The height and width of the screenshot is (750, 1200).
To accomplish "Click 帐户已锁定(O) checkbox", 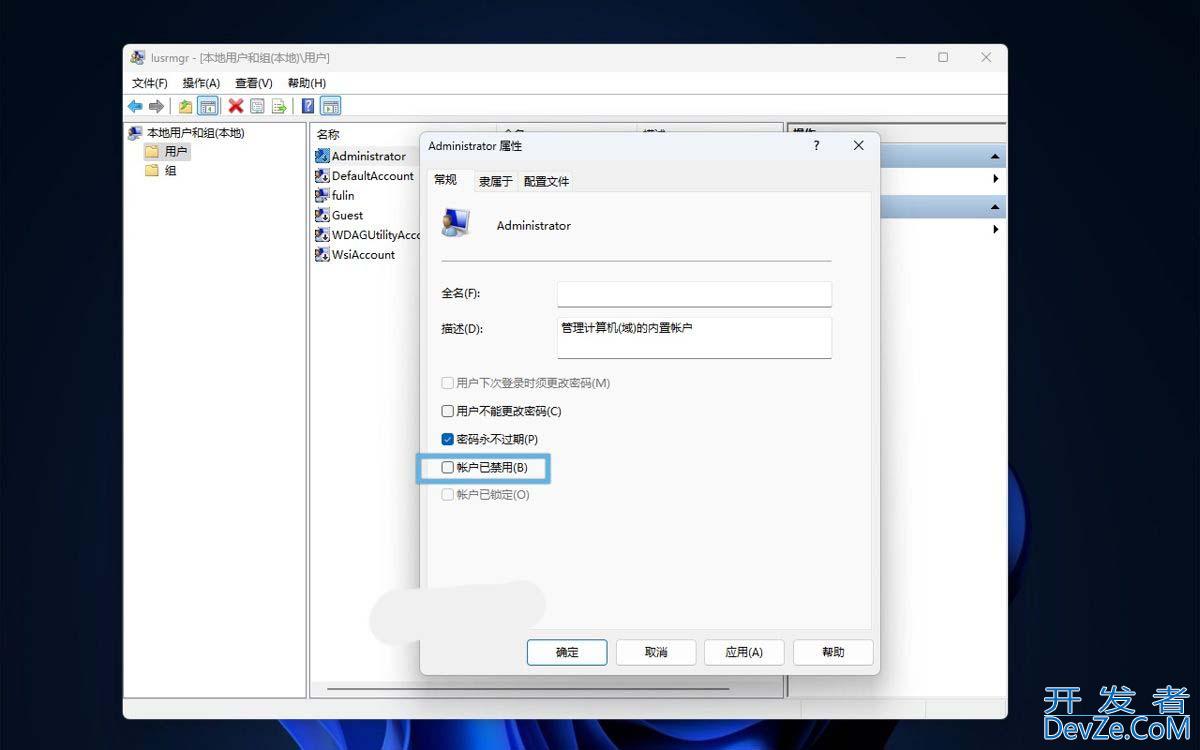I will (x=447, y=495).
